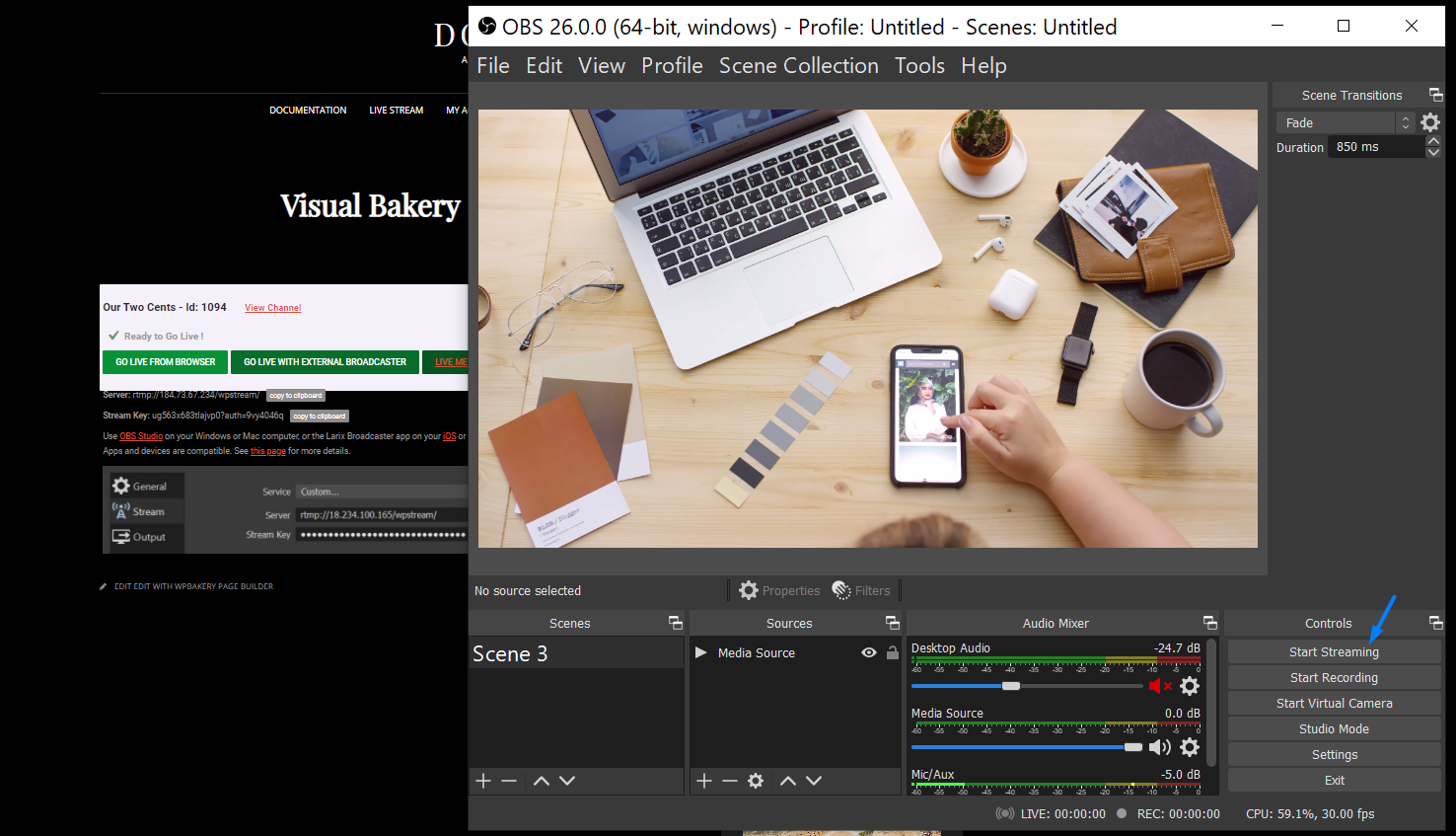Open the File menu
The width and height of the screenshot is (1456, 836).
493,65
